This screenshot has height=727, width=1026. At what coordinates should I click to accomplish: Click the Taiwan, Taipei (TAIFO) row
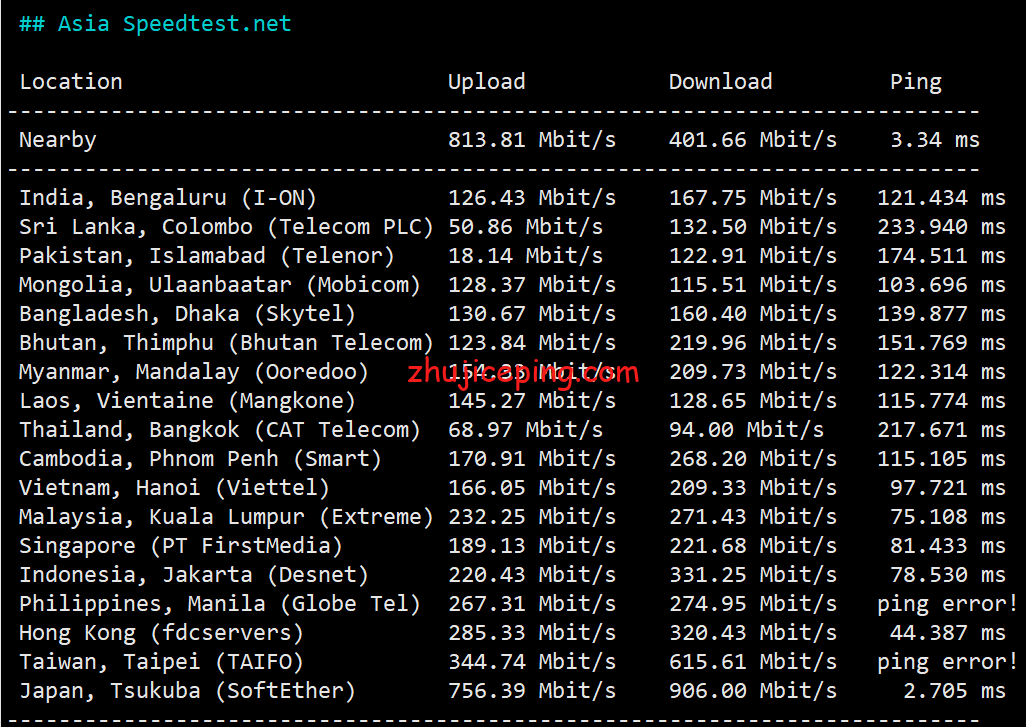coord(161,662)
